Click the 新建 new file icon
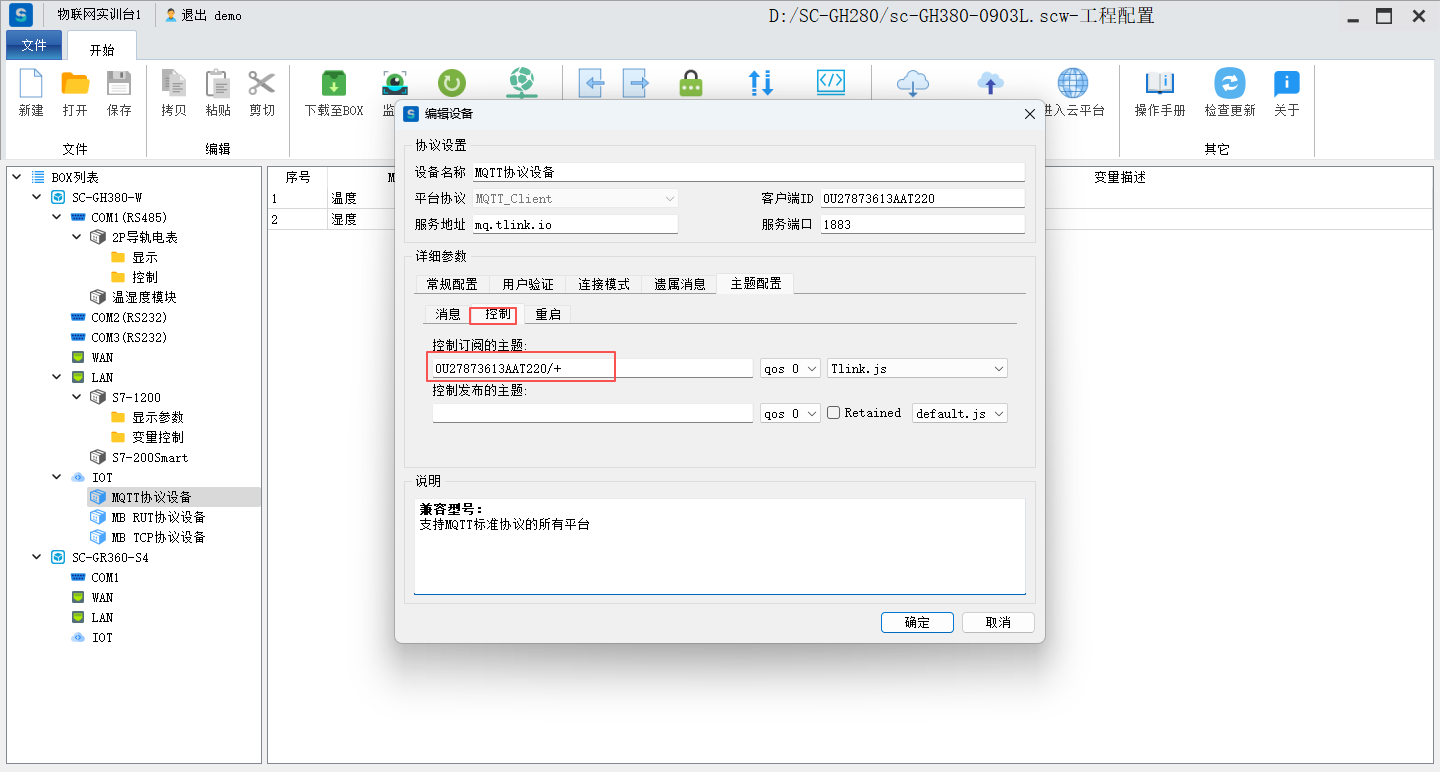 [31, 84]
